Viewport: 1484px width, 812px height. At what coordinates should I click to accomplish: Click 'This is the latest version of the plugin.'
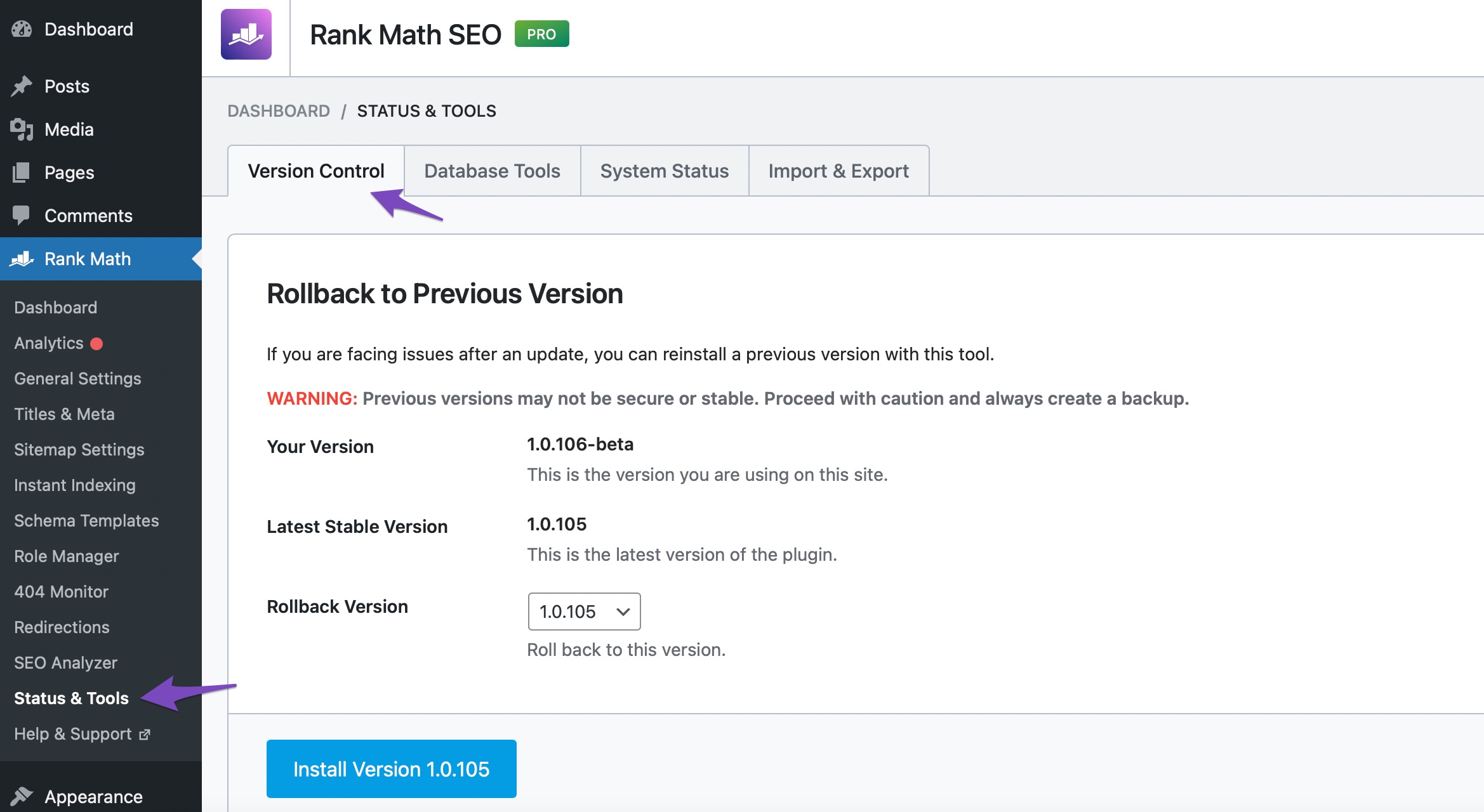click(x=682, y=554)
